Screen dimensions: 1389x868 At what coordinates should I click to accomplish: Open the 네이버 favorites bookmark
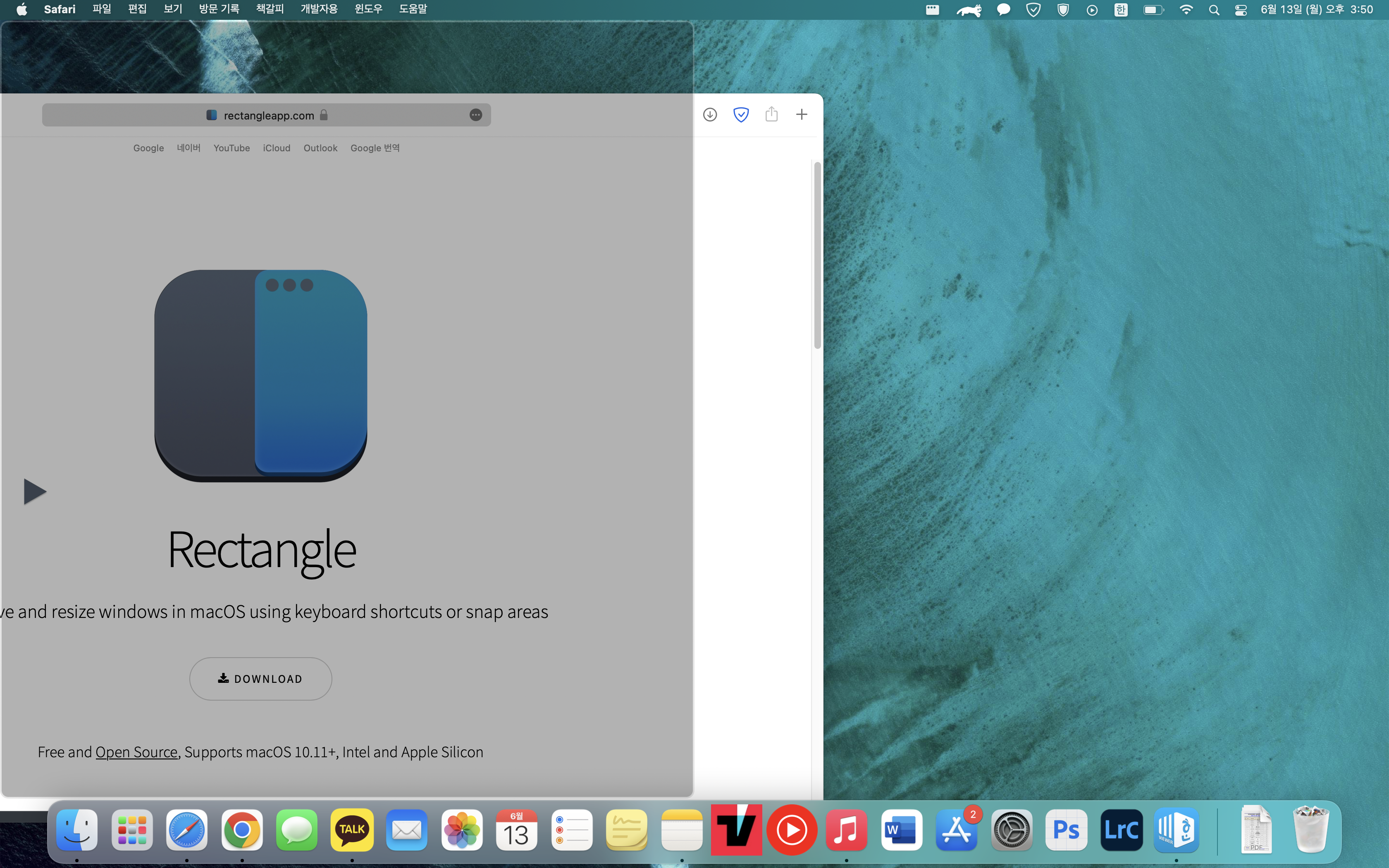189,148
